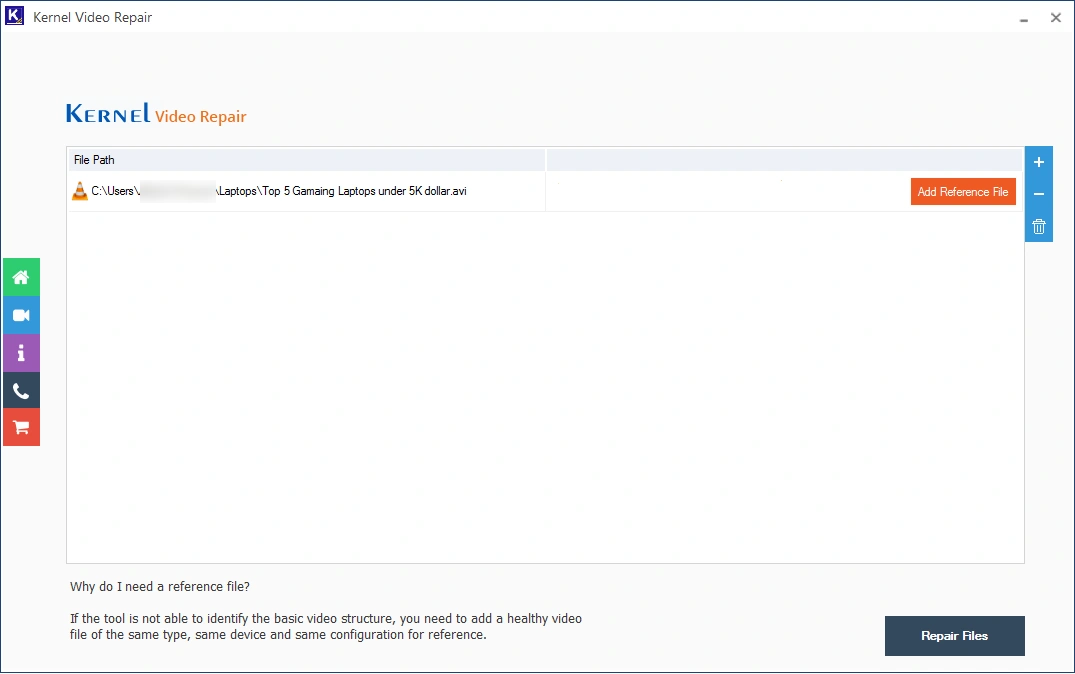Click the Kernel Video Repair logo
1075x674 pixels.
click(156, 114)
